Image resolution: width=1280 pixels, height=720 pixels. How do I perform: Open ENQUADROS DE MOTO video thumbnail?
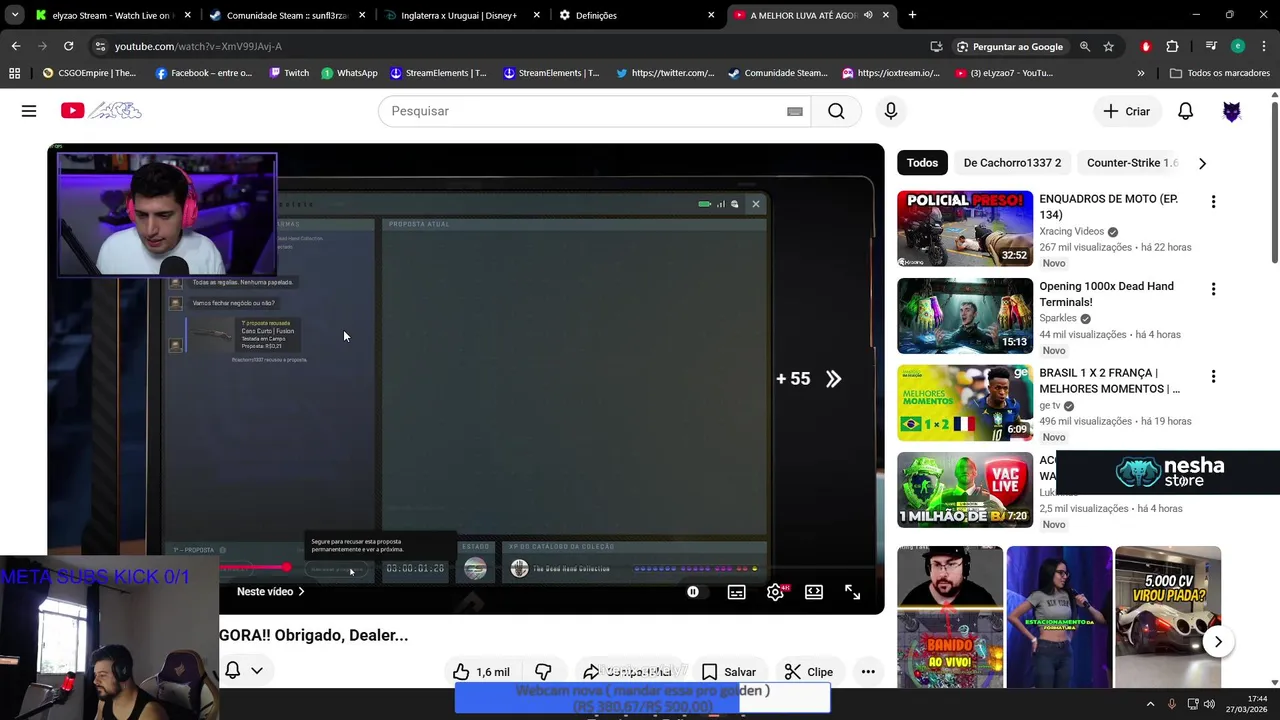tap(965, 229)
